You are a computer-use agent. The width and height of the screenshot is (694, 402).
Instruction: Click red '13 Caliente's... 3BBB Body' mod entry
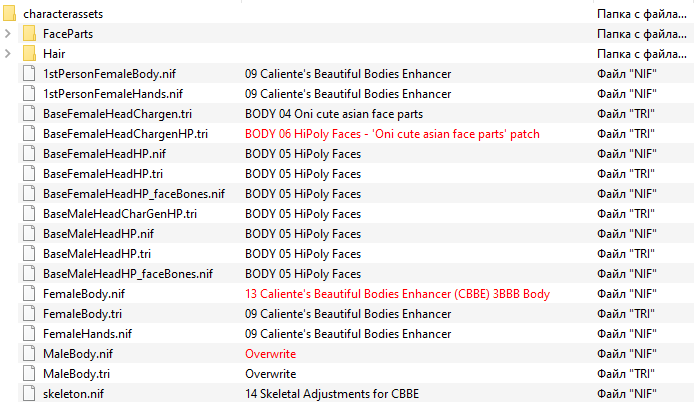[397, 294]
